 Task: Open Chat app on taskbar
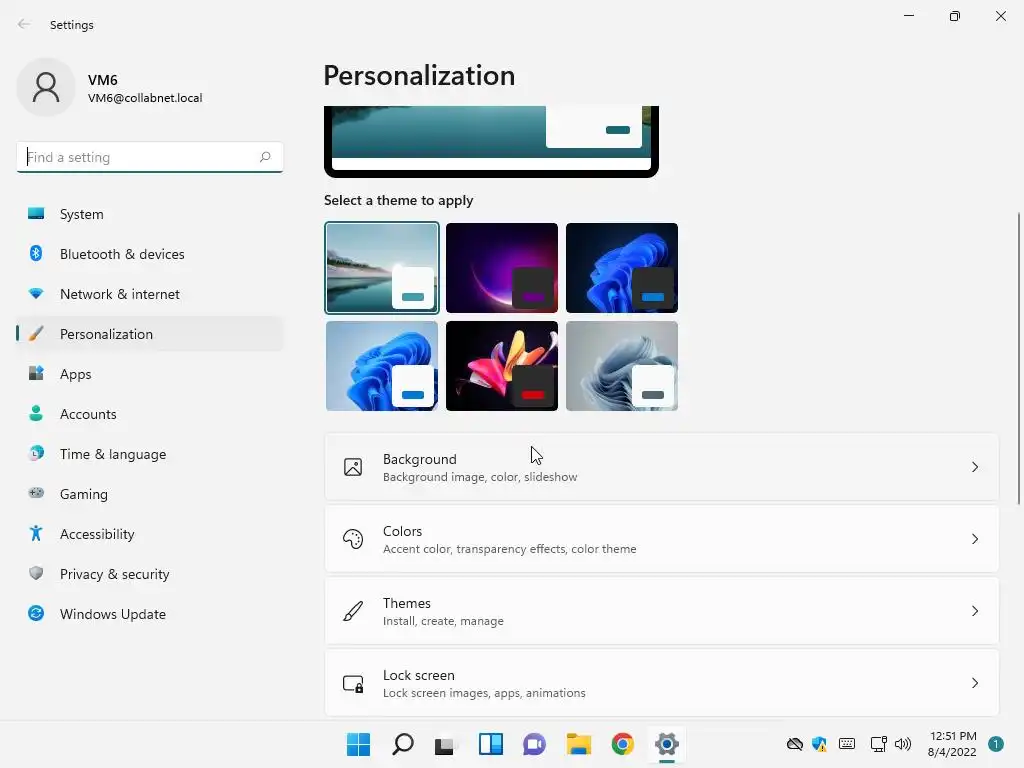(x=534, y=744)
